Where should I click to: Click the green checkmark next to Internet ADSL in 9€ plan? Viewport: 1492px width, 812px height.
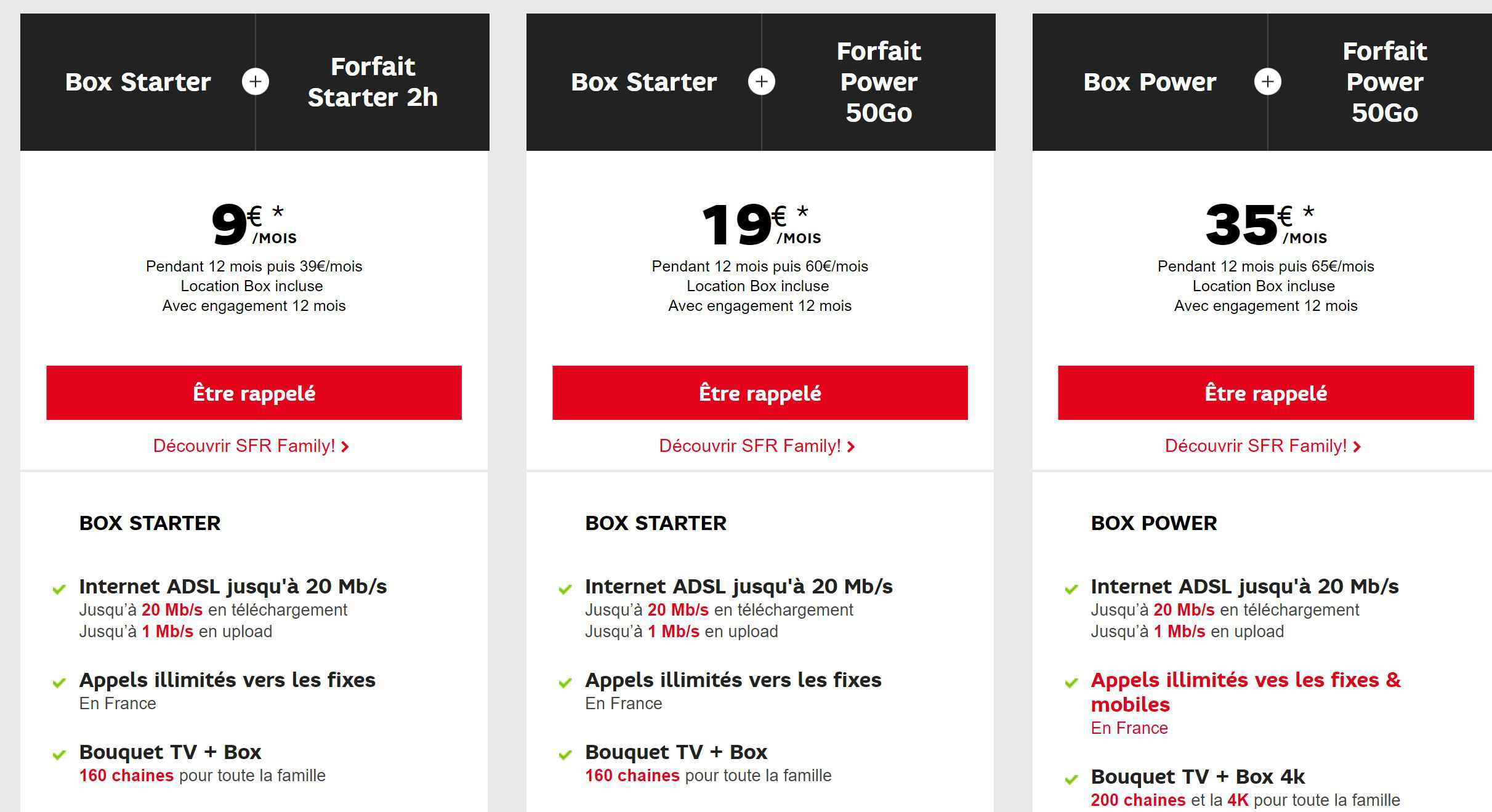[x=59, y=589]
